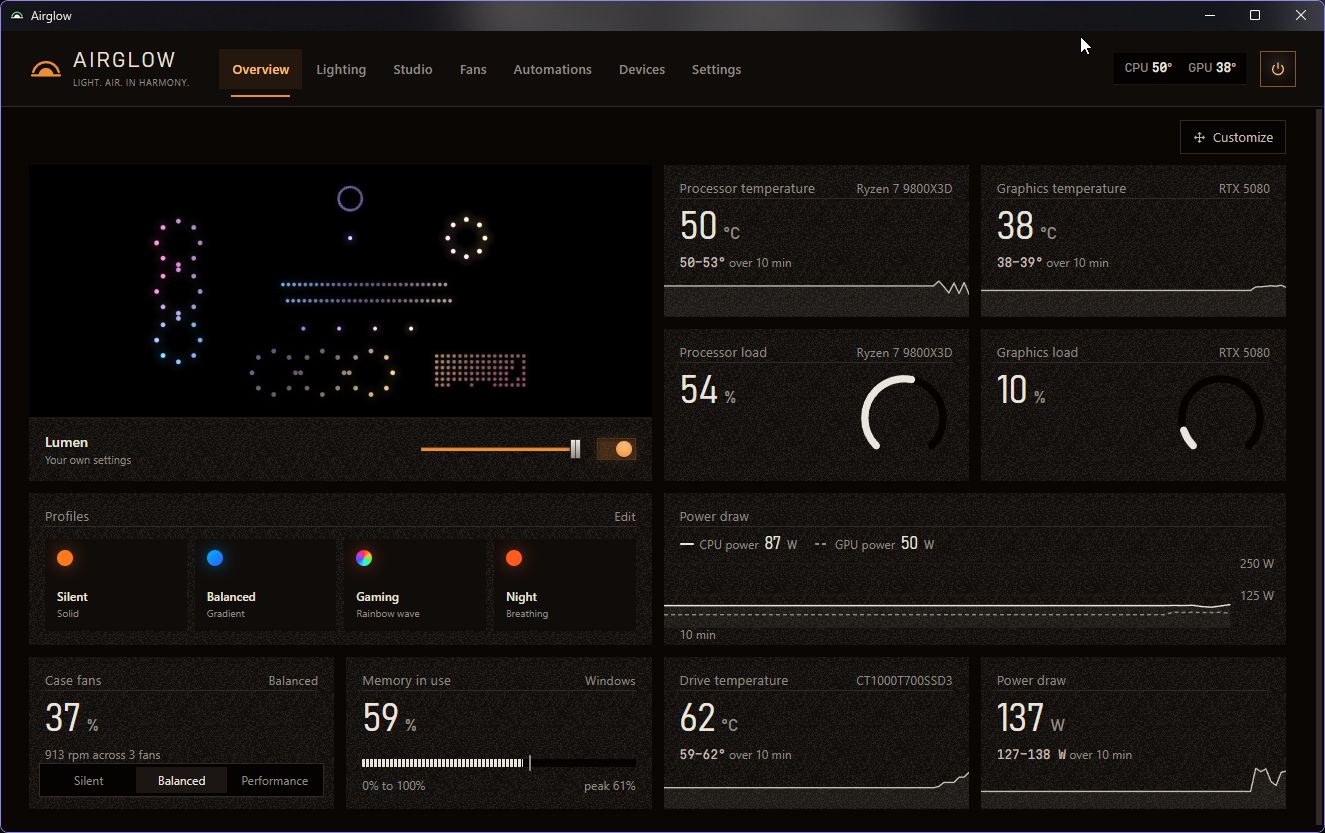Switch to the Devices tab
Image resolution: width=1325 pixels, height=833 pixels.
pyautogui.click(x=642, y=70)
